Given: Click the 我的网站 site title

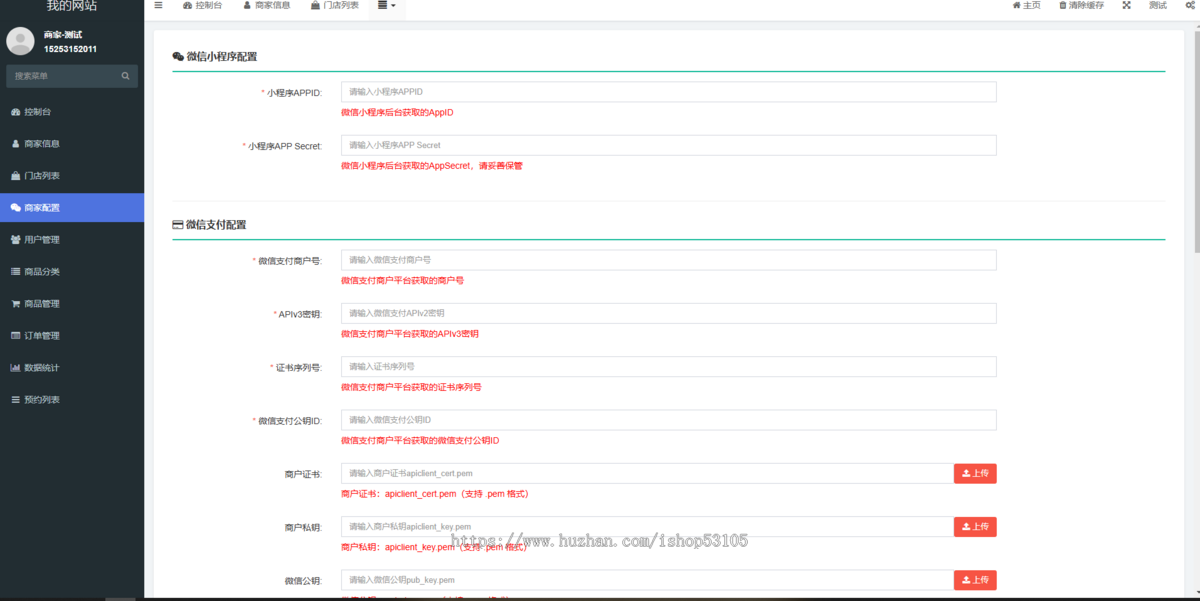Looking at the screenshot, I should click(72, 6).
